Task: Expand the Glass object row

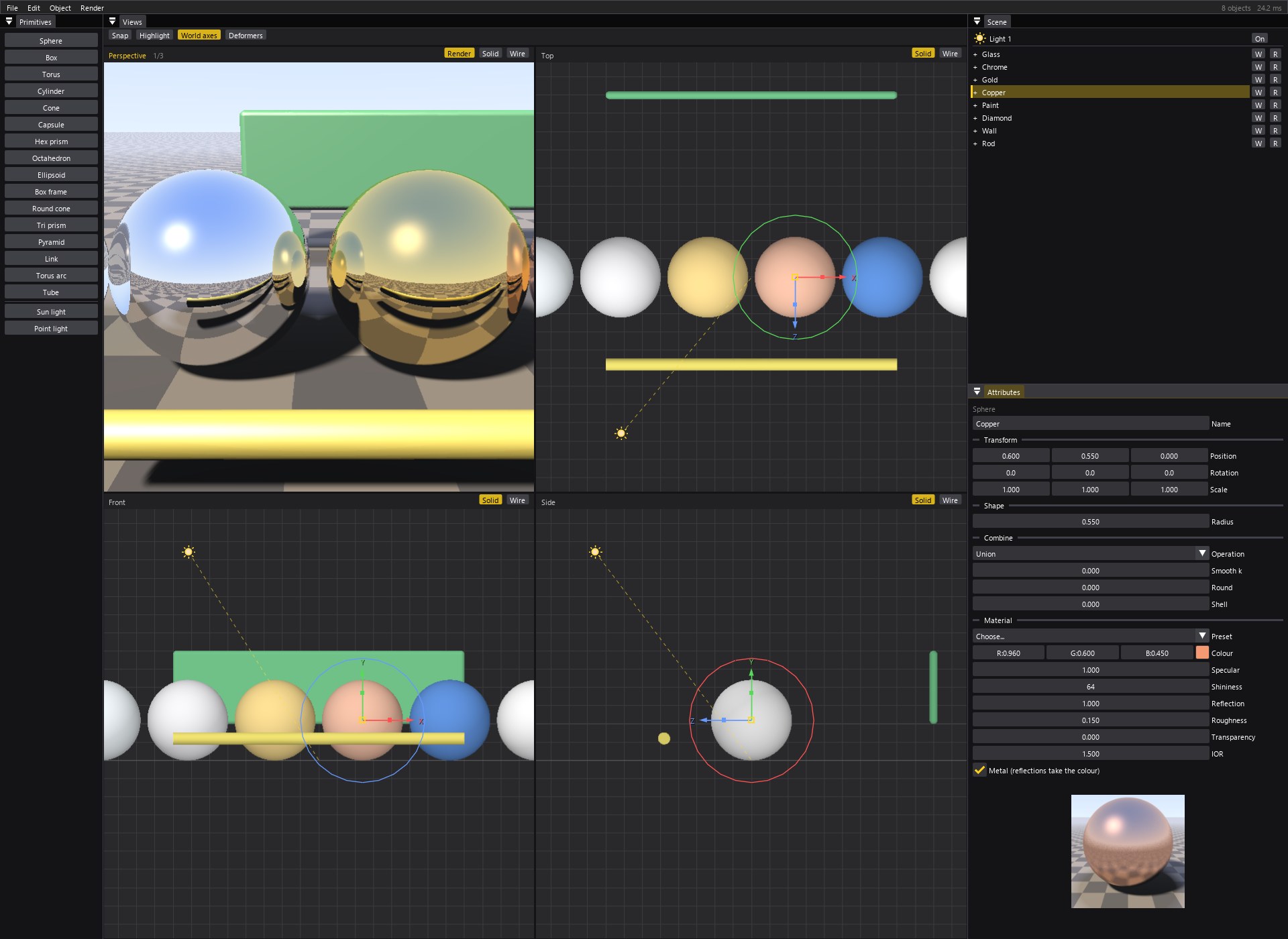Action: pos(975,54)
